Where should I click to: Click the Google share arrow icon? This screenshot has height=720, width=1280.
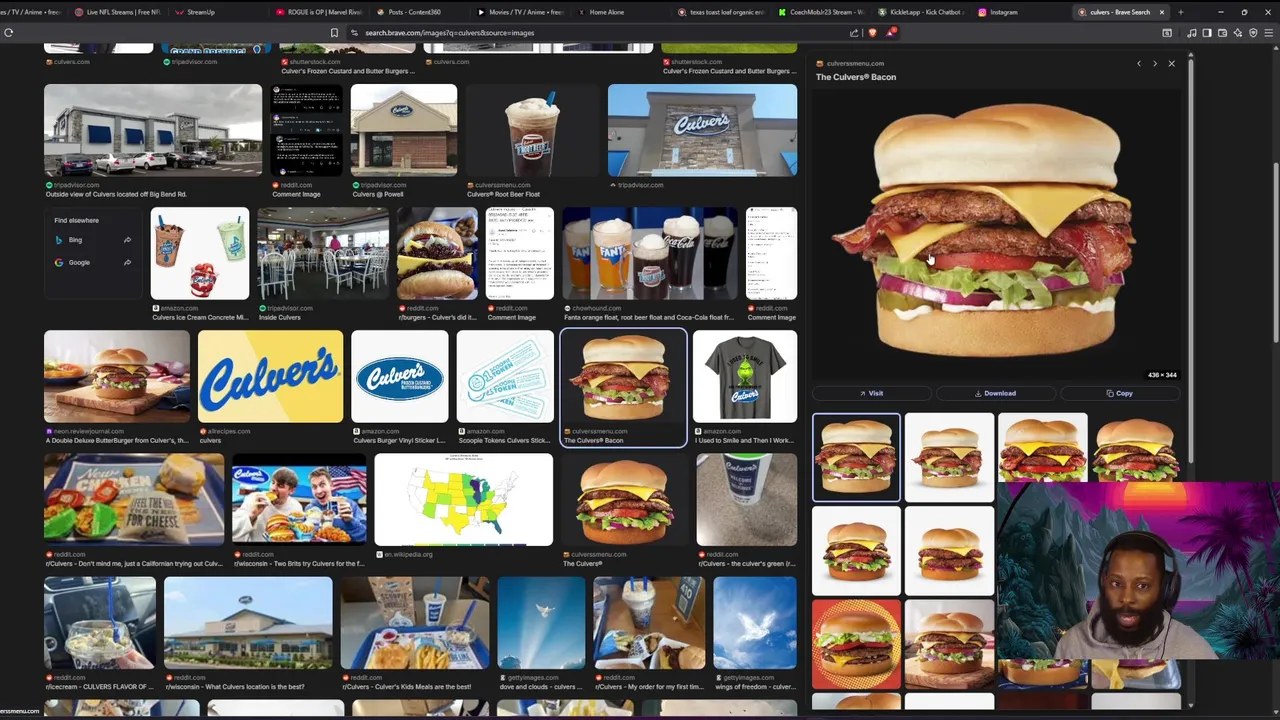coord(127,262)
